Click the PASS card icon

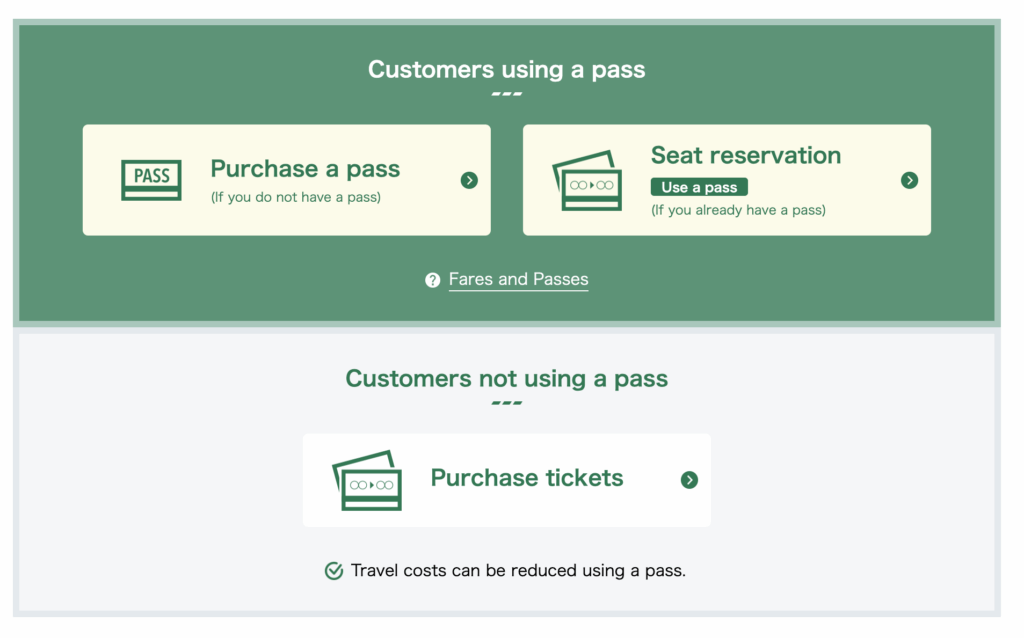tap(151, 180)
